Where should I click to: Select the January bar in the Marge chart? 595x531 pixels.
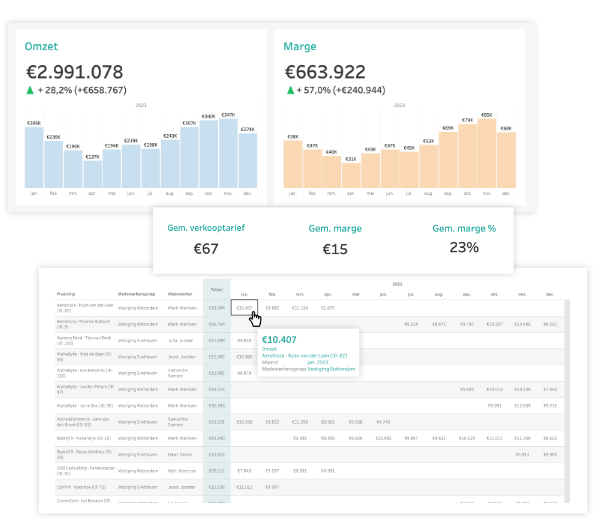[x=293, y=164]
